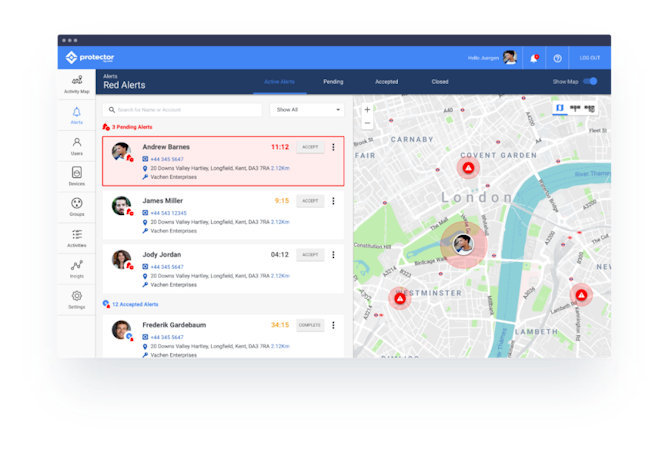Open Jody Jordan more options menu
The image size is (669, 450).
(x=333, y=255)
